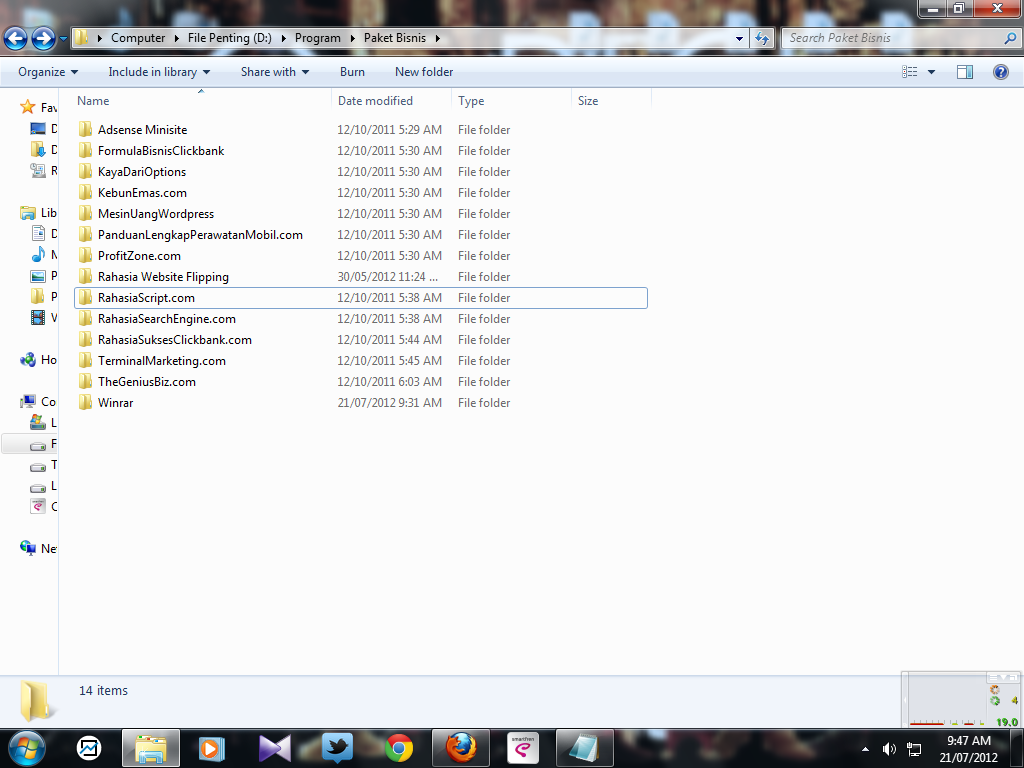Viewport: 1024px width, 768px height.
Task: Refresh the Paket Bisnis folder view
Action: [x=762, y=39]
